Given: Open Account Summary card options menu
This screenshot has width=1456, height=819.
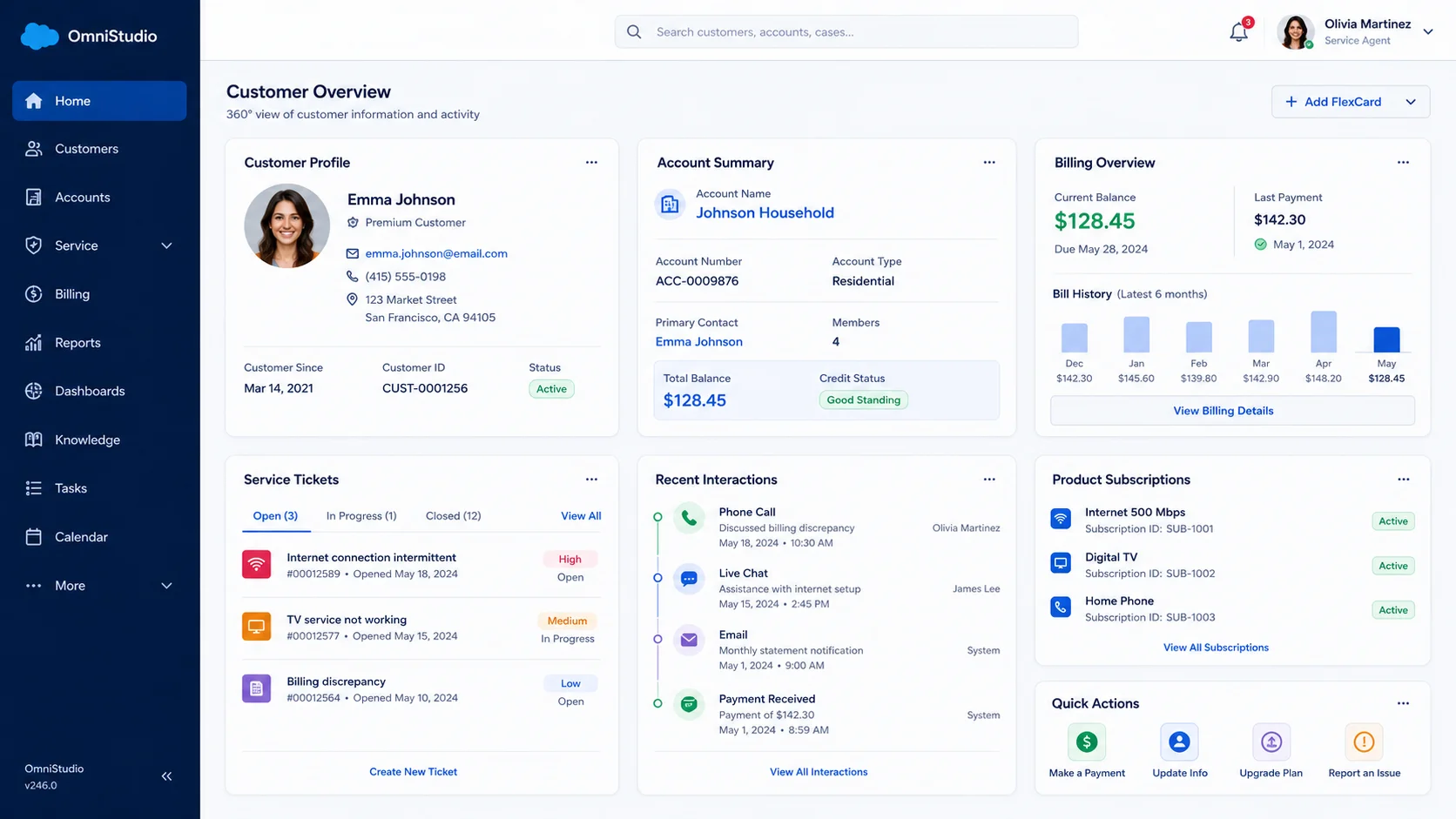Looking at the screenshot, I should point(989,163).
